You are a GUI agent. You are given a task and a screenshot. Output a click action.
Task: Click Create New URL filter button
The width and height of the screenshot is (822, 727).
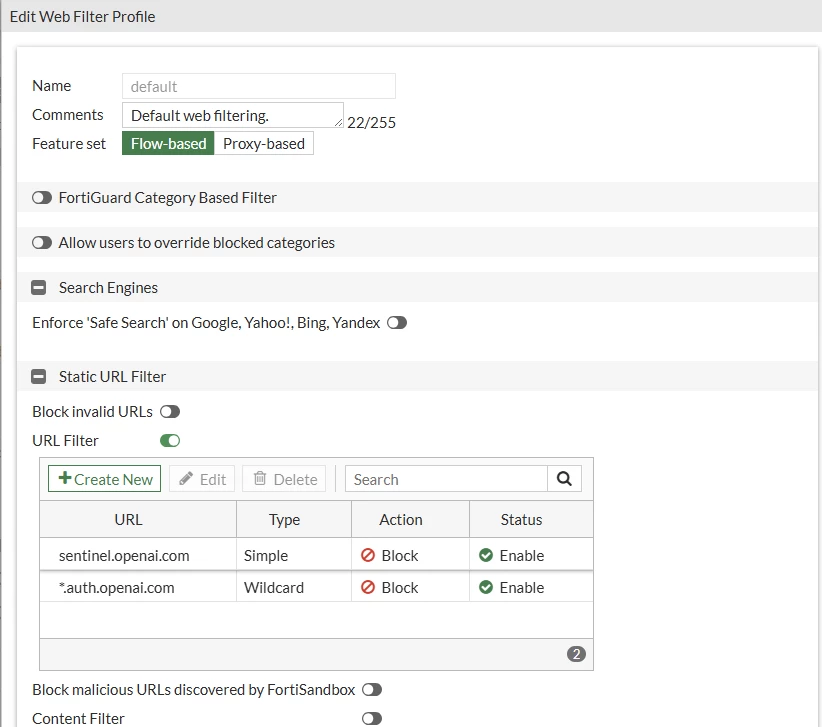pos(104,479)
